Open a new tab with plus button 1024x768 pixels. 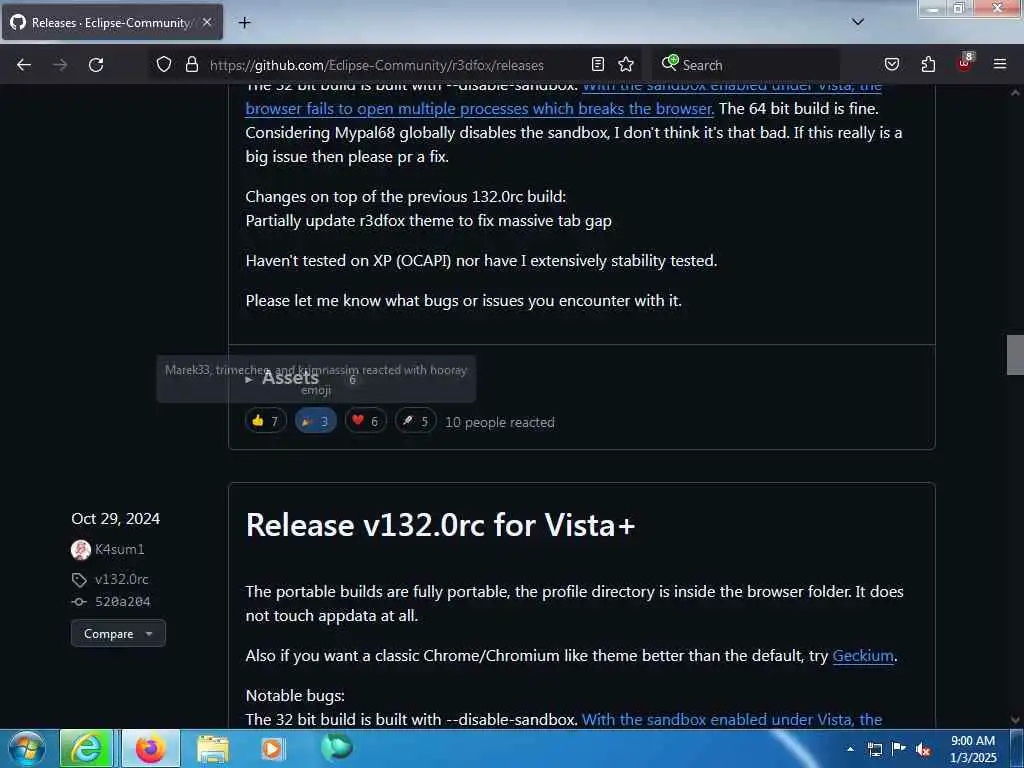pyautogui.click(x=244, y=23)
